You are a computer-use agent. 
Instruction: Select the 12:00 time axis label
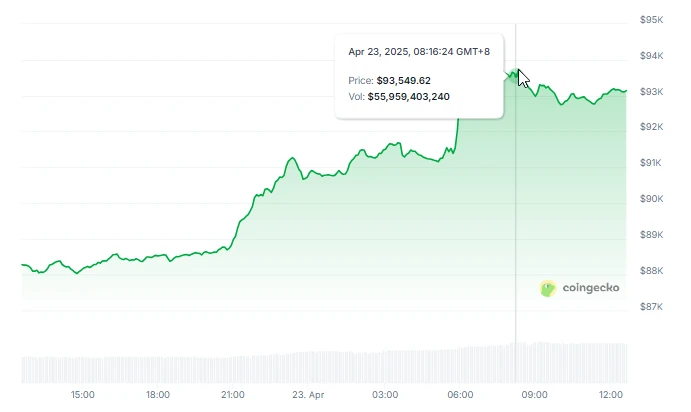tap(611, 394)
